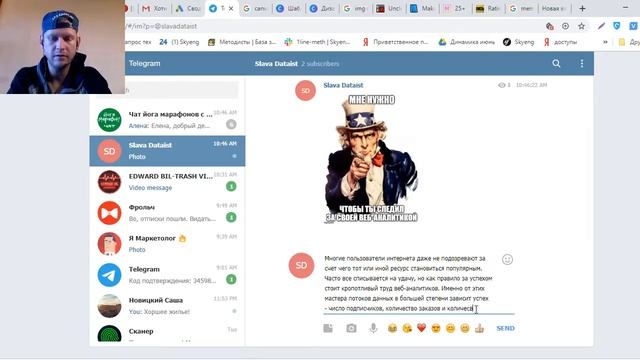This screenshot has width=640, height=360.
Task: Close the active Telegram browser tab
Action: pos(231,8)
